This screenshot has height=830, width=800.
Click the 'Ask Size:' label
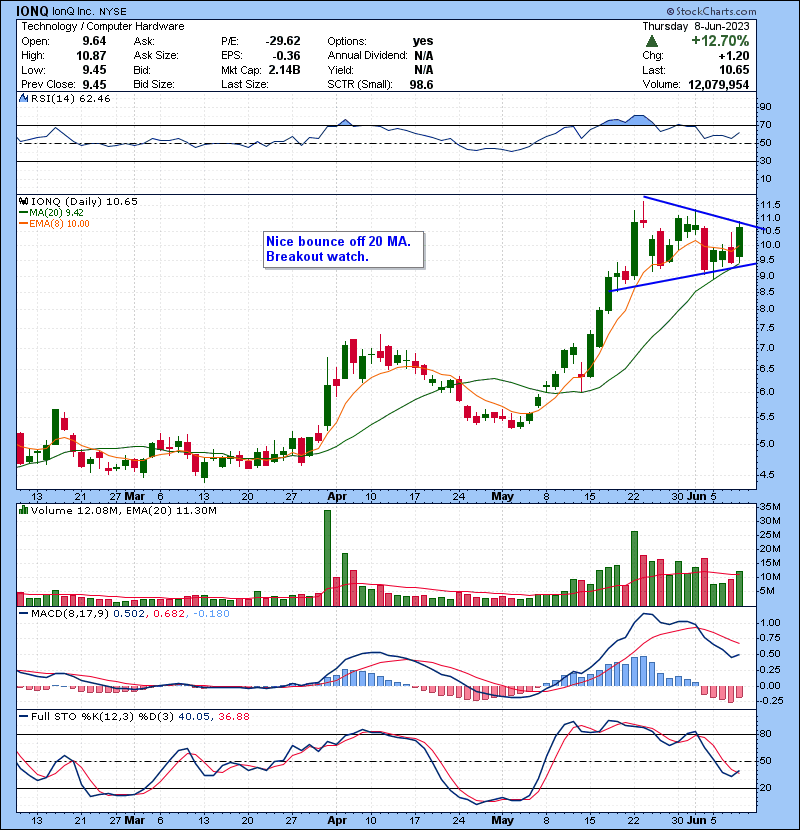tap(156, 55)
